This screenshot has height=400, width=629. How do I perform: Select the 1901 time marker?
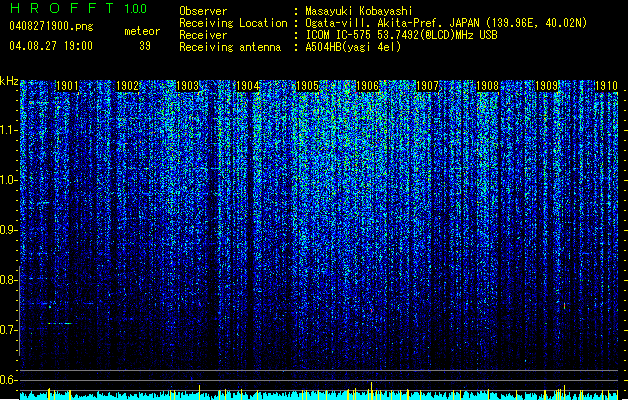pos(67,86)
